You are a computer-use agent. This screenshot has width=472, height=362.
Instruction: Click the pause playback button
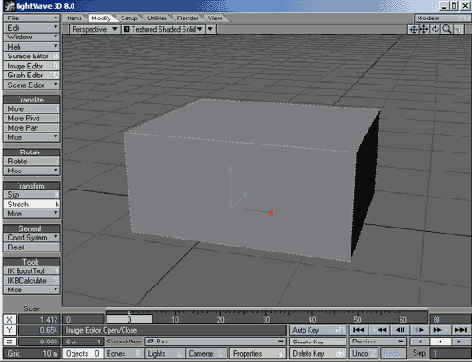(400, 330)
